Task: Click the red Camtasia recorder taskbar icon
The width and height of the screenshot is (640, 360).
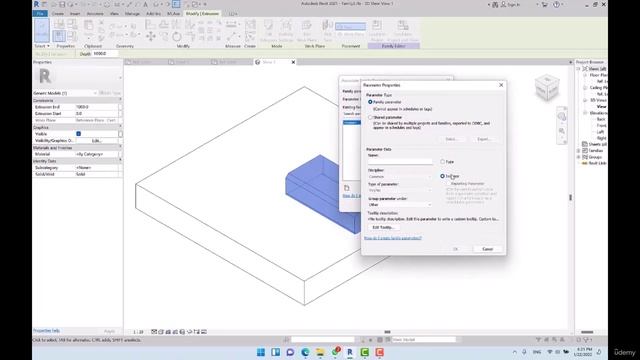Action: point(379,352)
